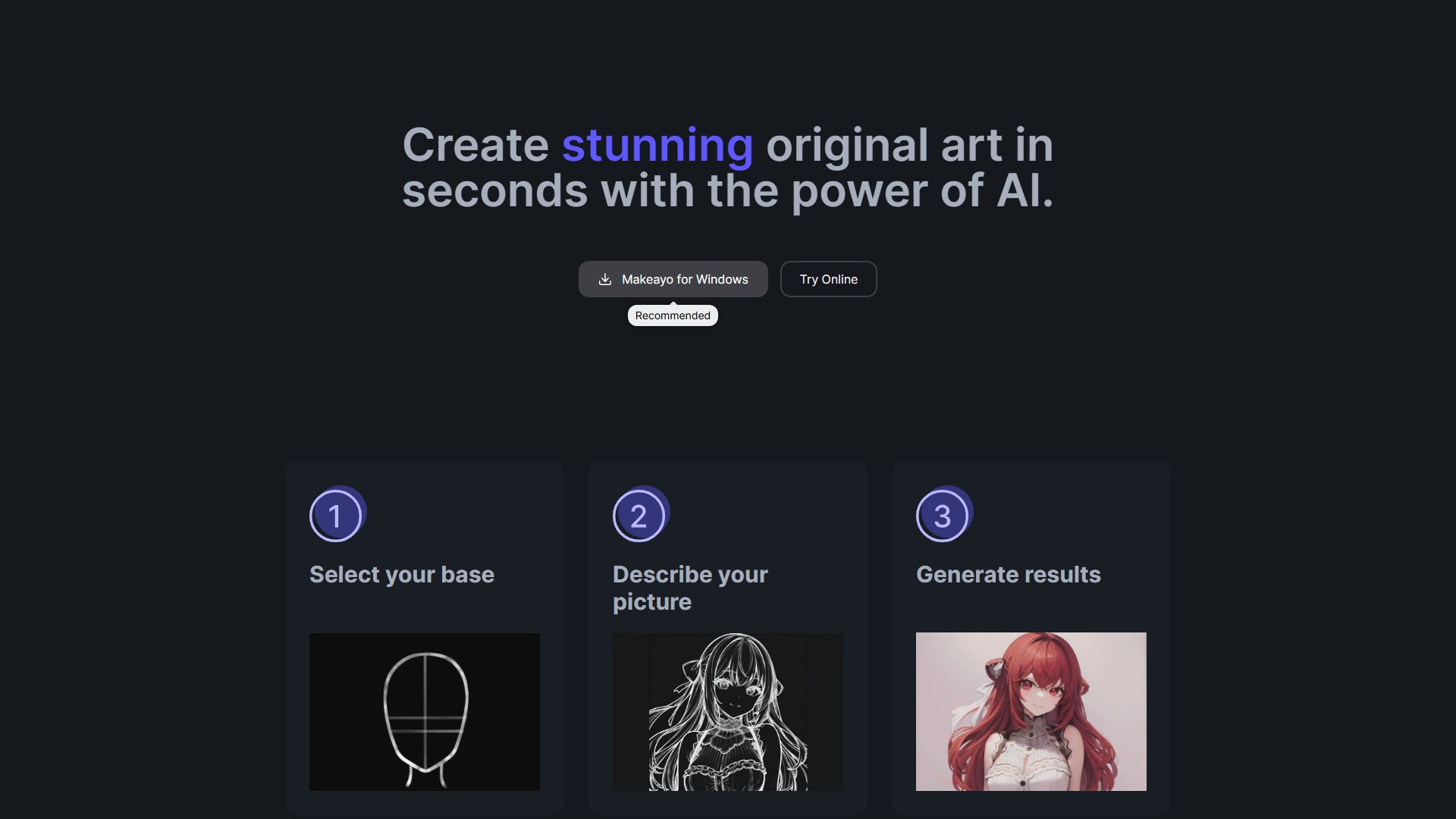
Task: Click the face guideline cross in sketch
Action: click(425, 718)
